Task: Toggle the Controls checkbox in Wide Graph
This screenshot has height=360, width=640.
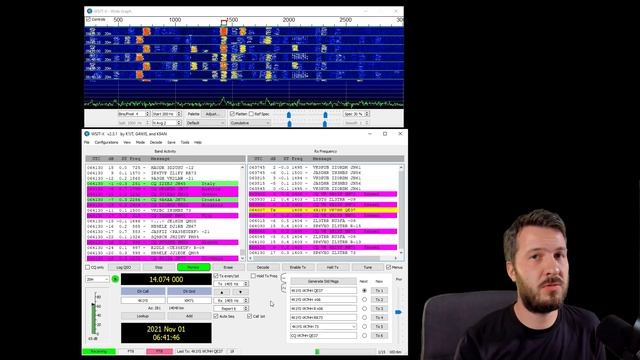Action: [88, 19]
